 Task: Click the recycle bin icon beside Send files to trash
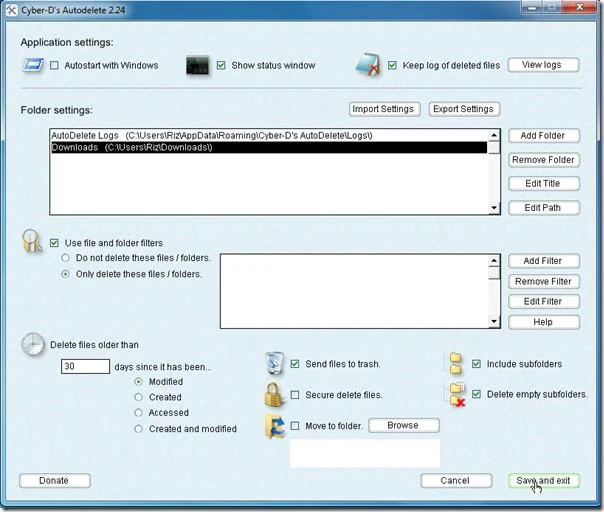275,363
